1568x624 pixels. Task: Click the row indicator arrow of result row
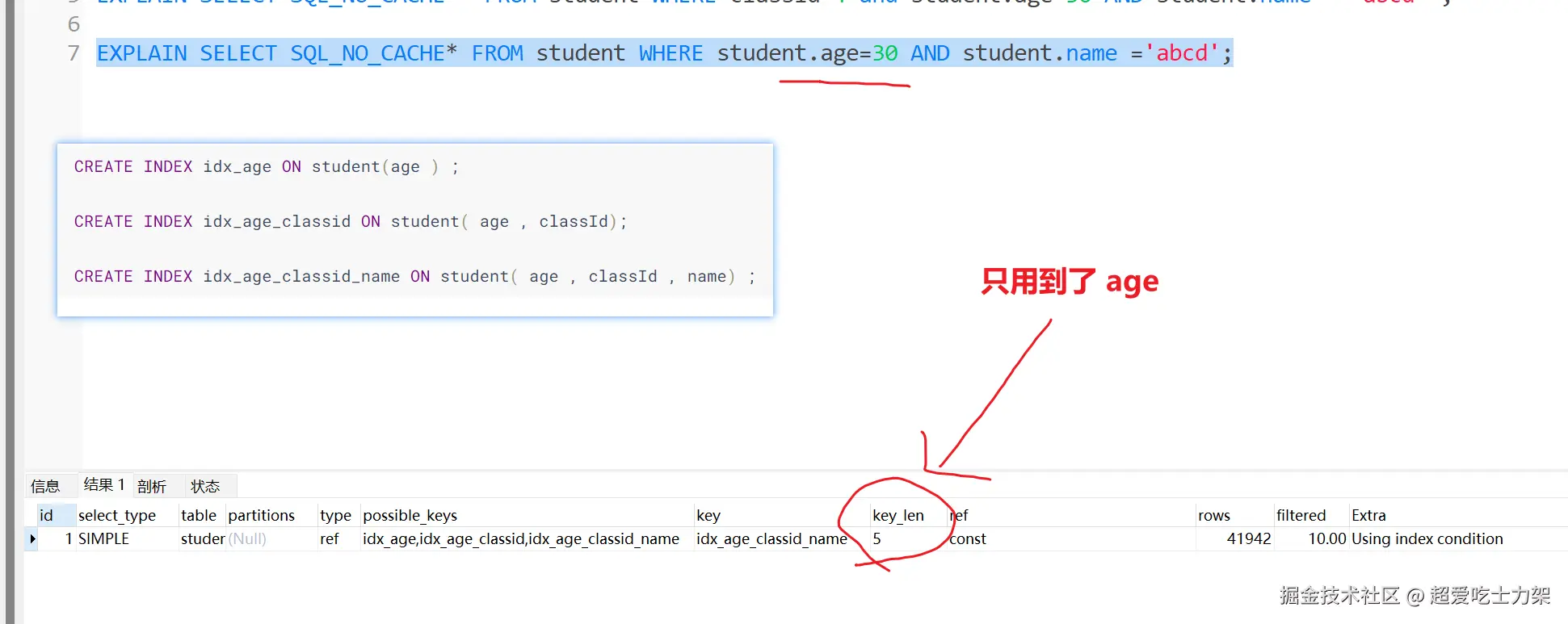tap(32, 538)
